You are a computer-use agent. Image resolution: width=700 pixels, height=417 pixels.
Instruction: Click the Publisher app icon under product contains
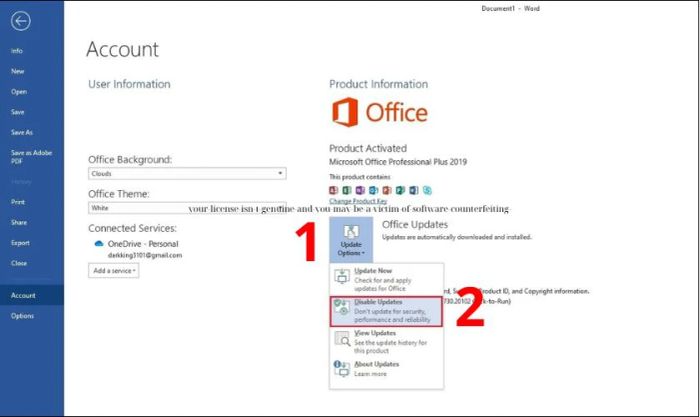(x=400, y=190)
